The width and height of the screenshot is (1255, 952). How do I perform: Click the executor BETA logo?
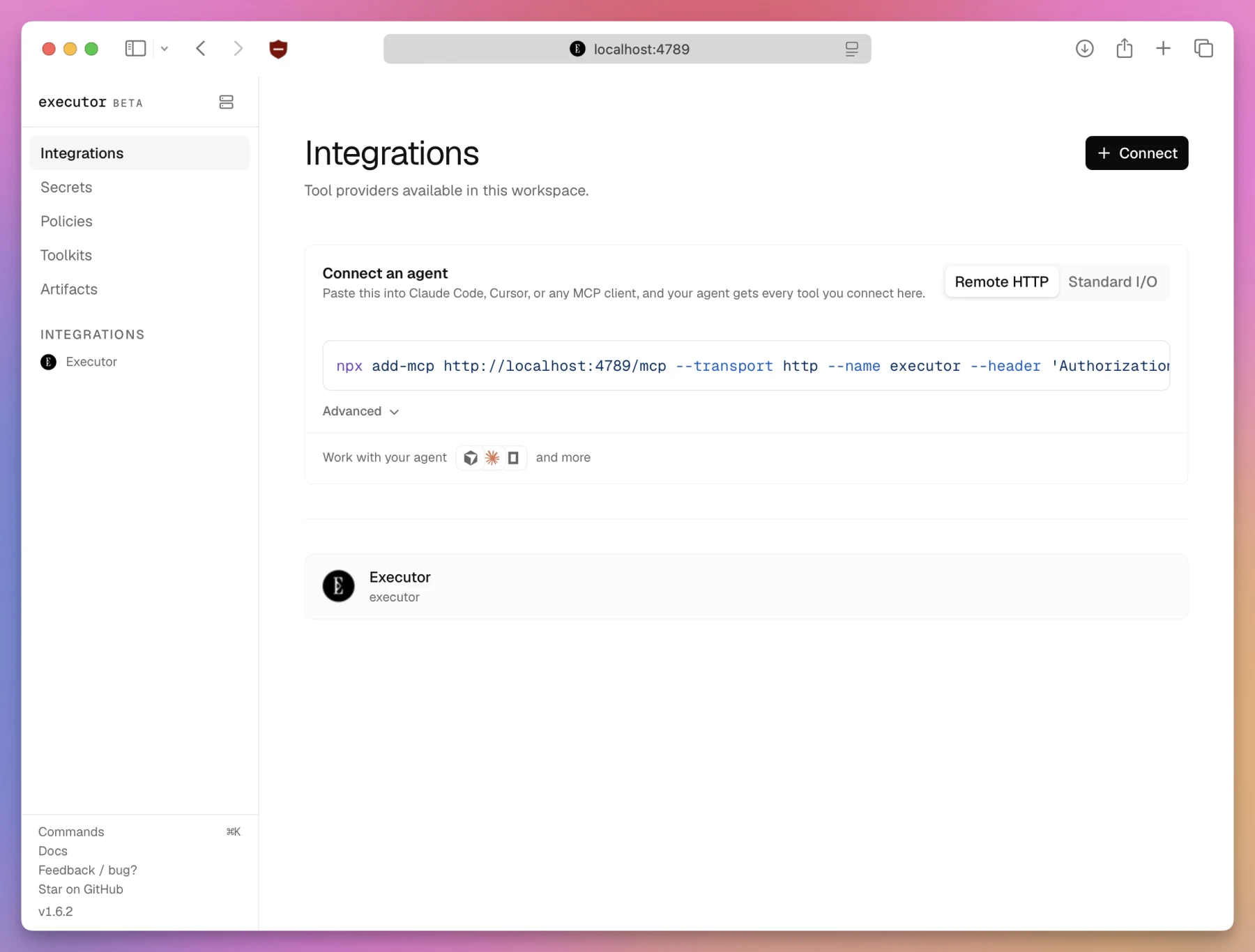tap(91, 102)
